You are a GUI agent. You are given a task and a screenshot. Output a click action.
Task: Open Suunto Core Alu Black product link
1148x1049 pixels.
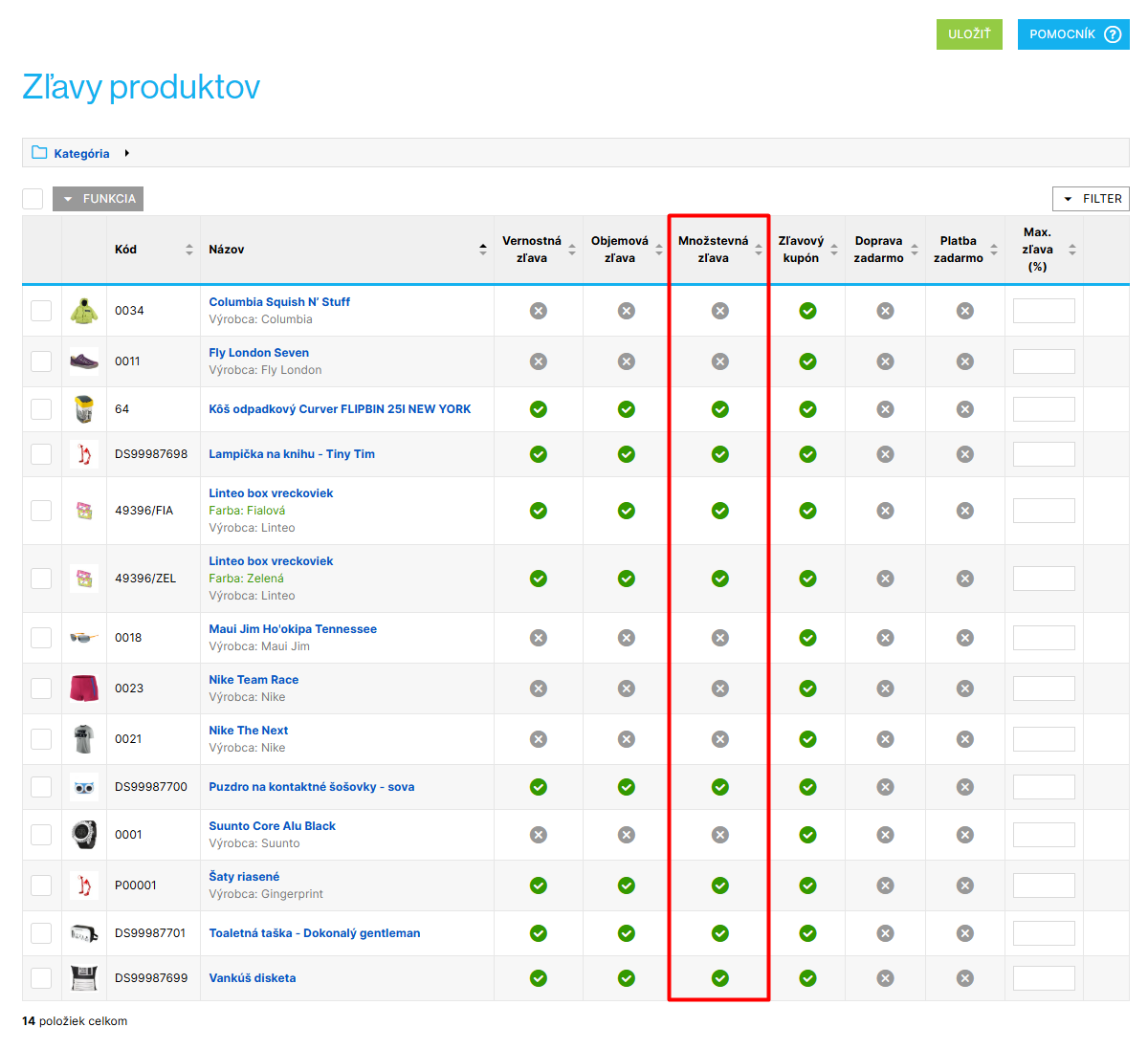click(x=272, y=826)
